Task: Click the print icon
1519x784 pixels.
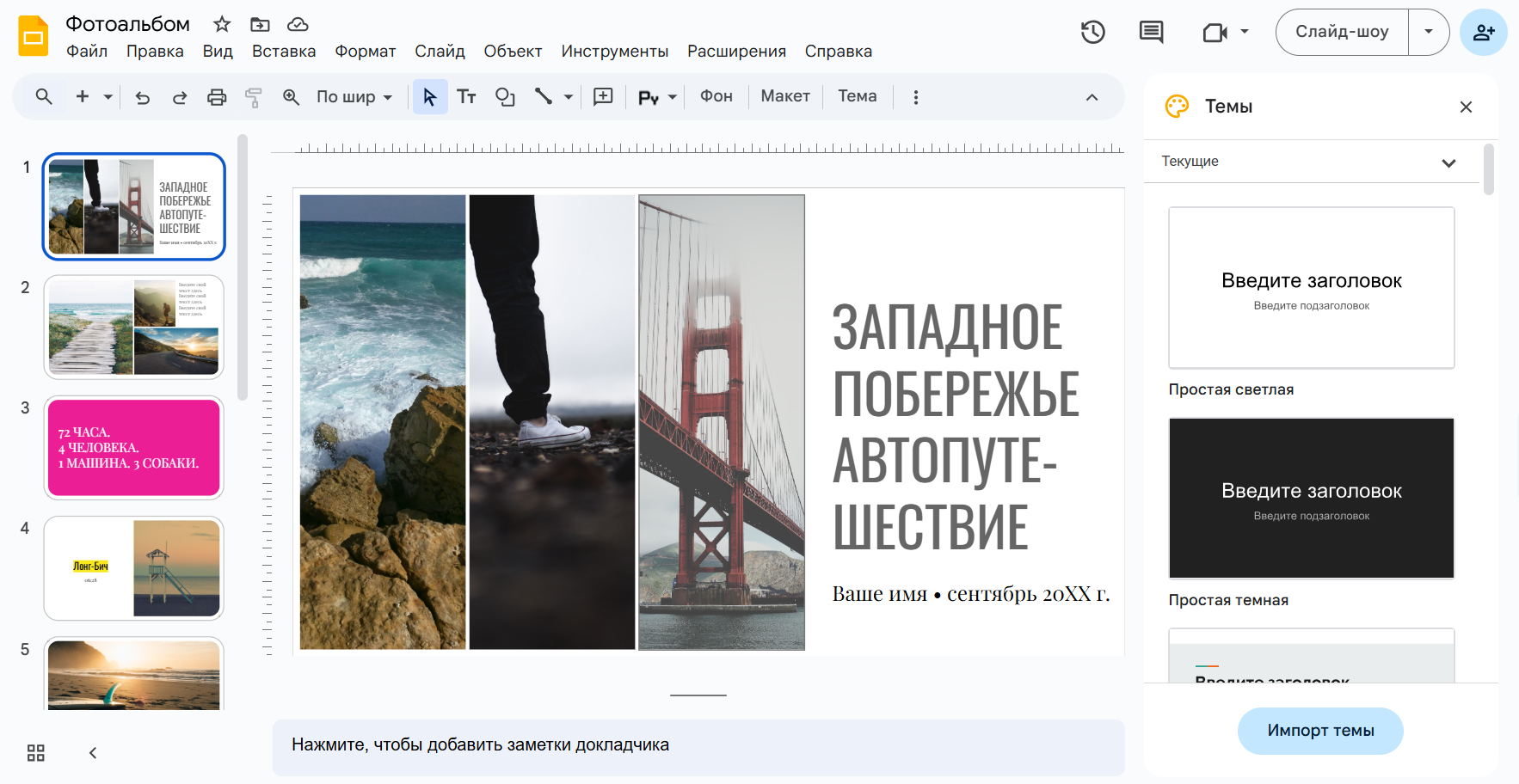Action: [217, 97]
